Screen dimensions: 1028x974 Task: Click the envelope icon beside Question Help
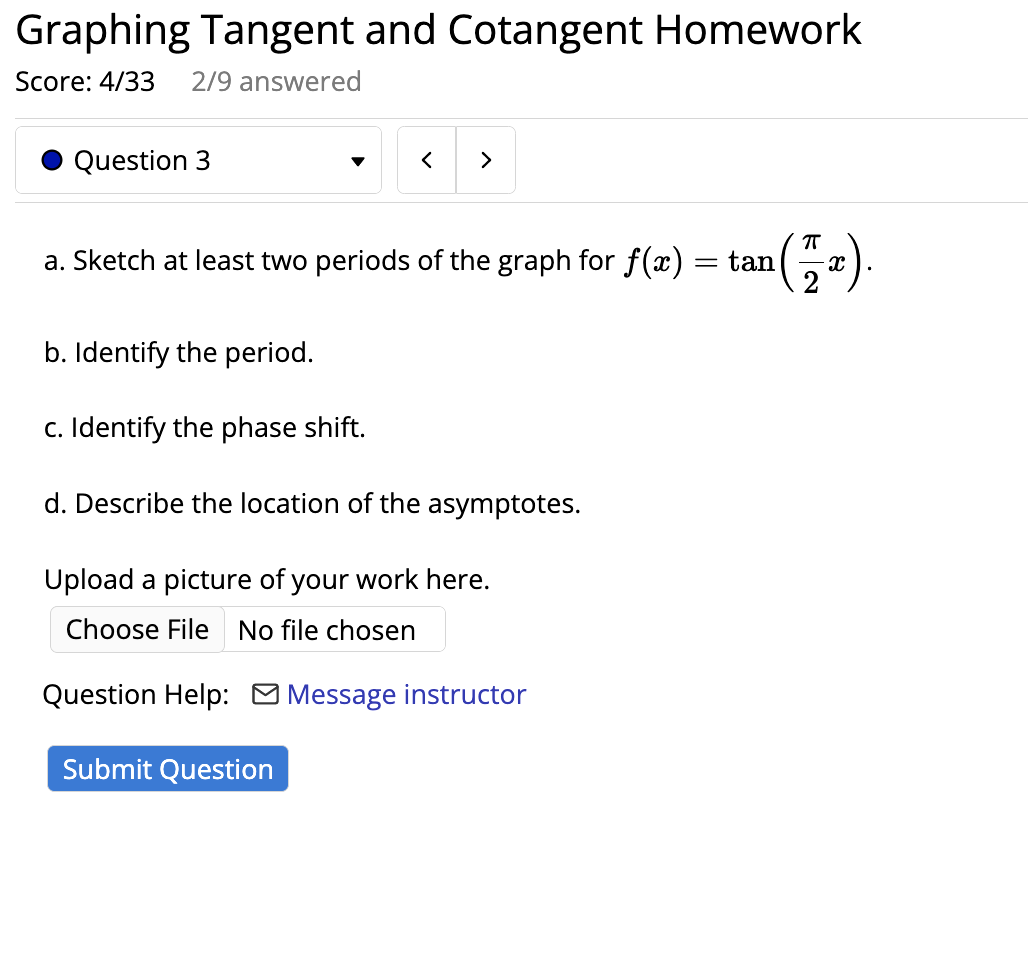pos(266,693)
